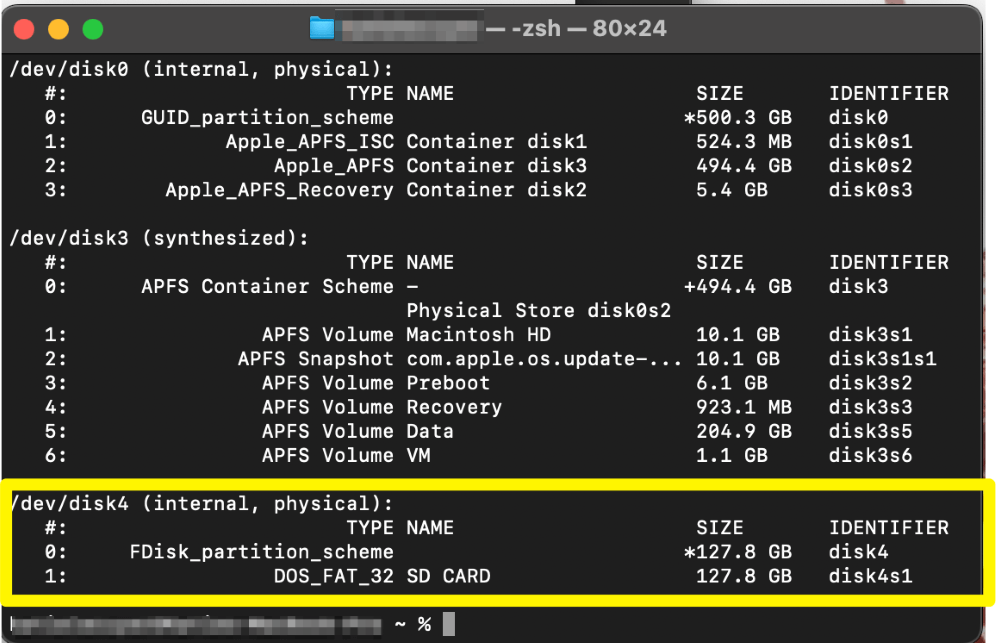Click the "disk3s6" identifier
Image resolution: width=996 pixels, height=643 pixels.
870,456
